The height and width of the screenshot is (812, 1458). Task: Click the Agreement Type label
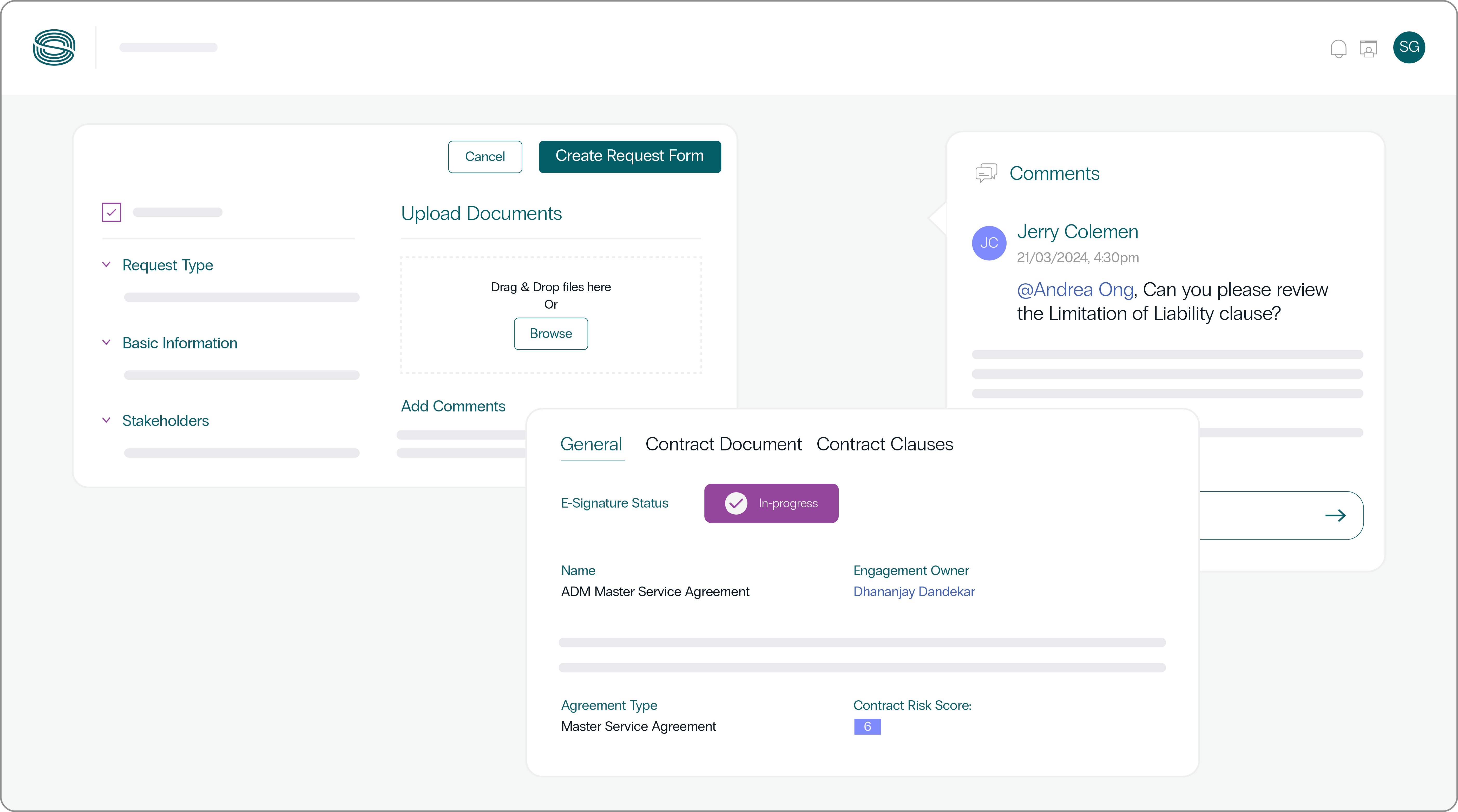coord(609,705)
